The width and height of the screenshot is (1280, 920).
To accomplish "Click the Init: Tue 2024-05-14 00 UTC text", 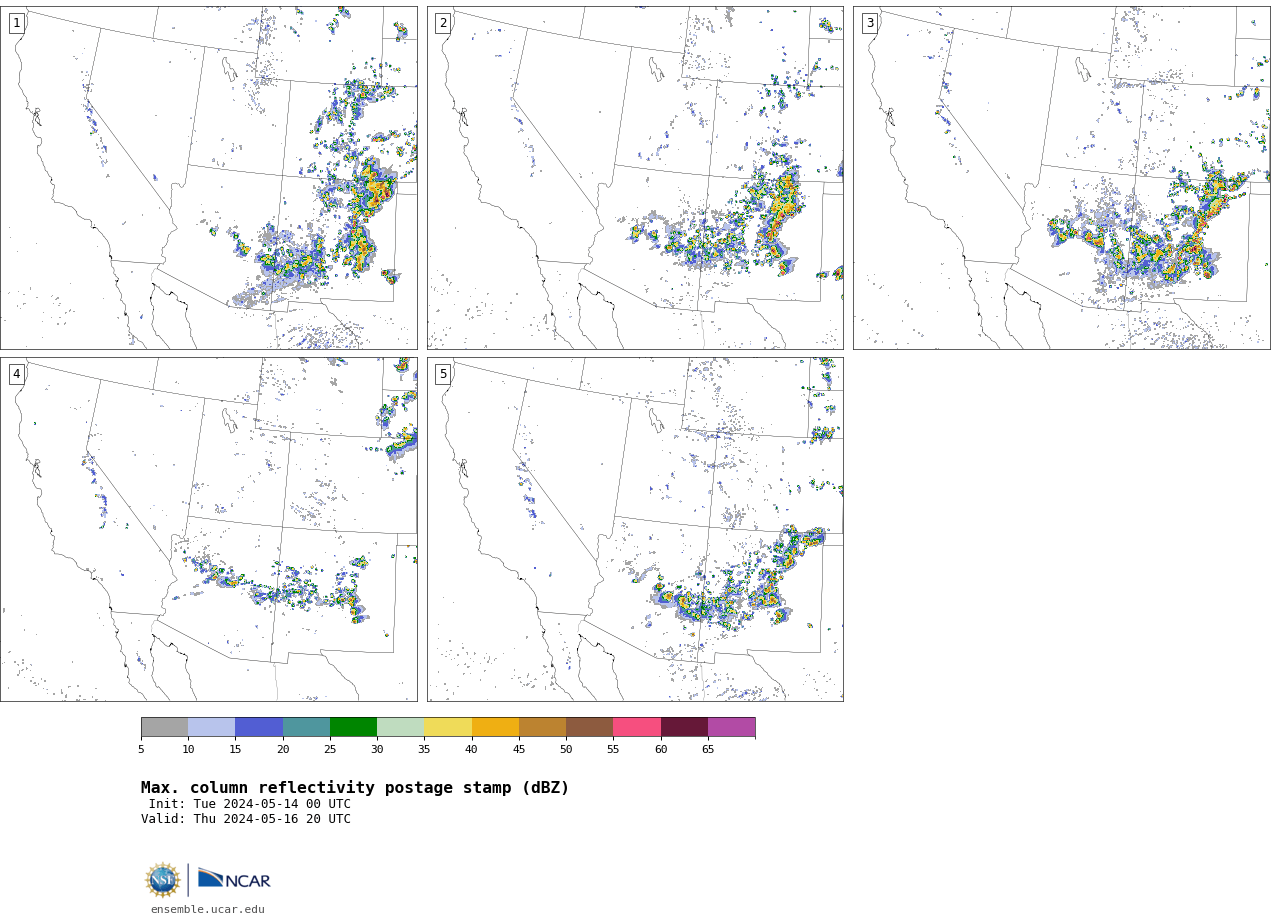I will tap(250, 804).
